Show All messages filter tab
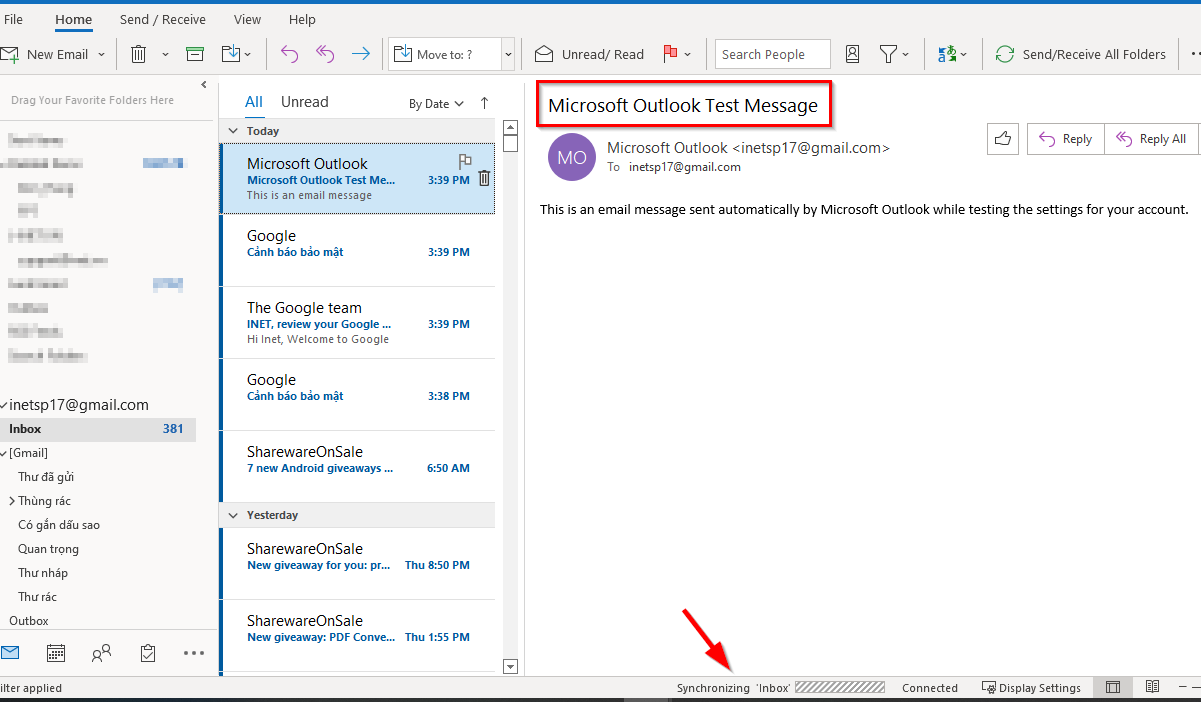 (x=254, y=102)
